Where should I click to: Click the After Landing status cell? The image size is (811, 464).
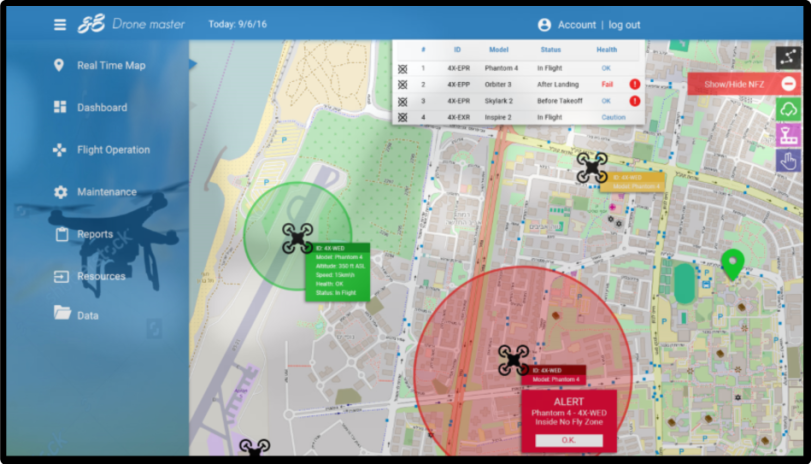pyautogui.click(x=558, y=84)
